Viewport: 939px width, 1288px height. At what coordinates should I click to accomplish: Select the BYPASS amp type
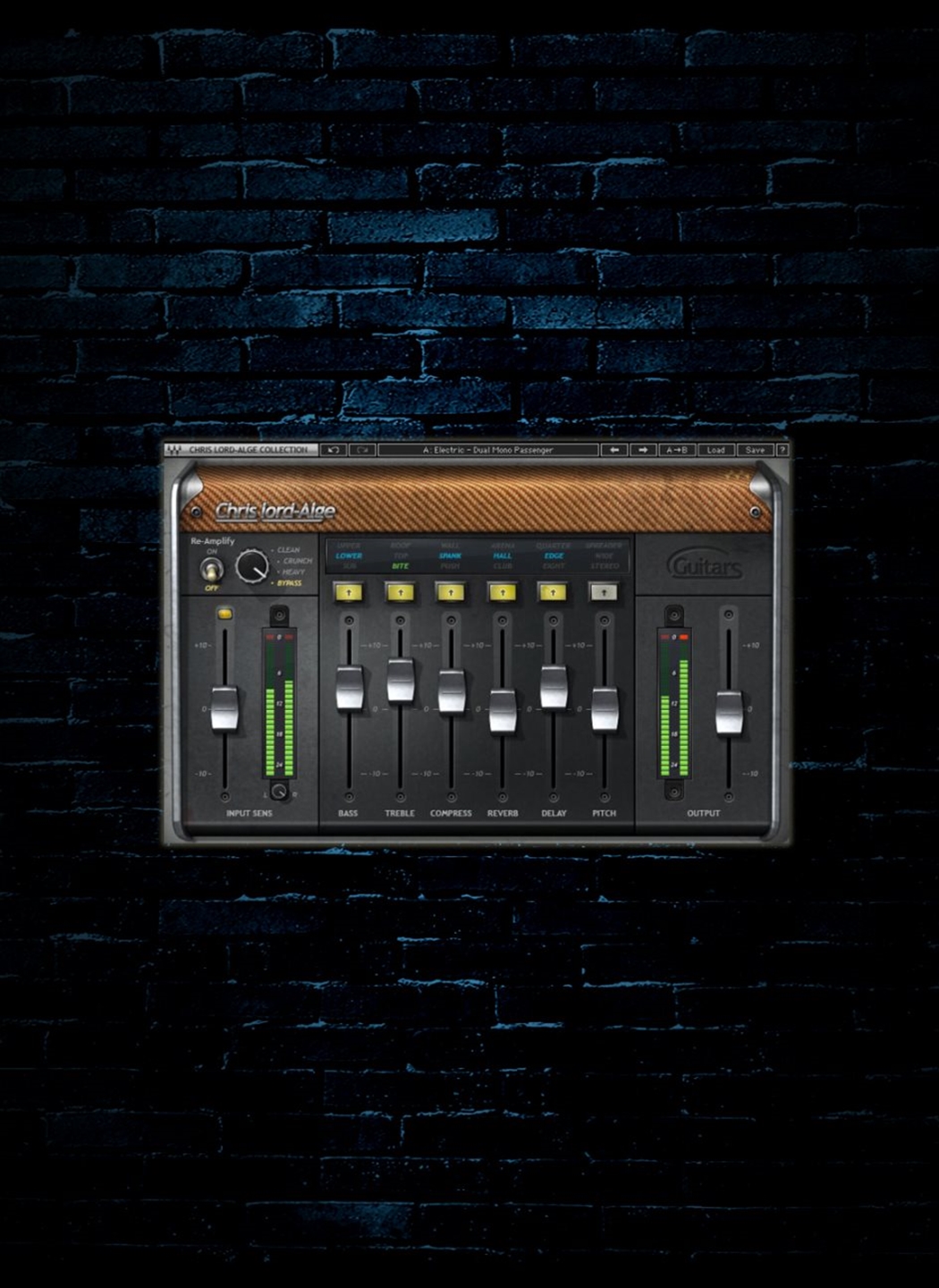tap(289, 583)
